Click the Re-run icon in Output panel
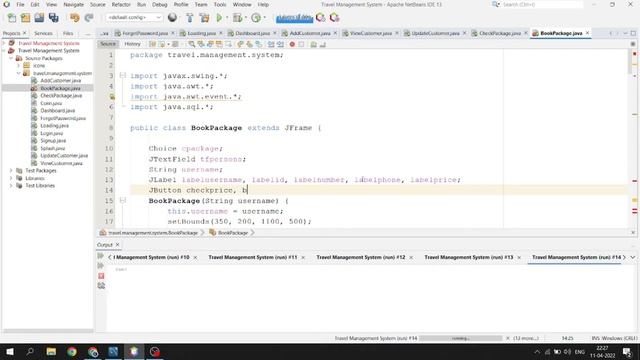The image size is (640, 360). point(100,256)
